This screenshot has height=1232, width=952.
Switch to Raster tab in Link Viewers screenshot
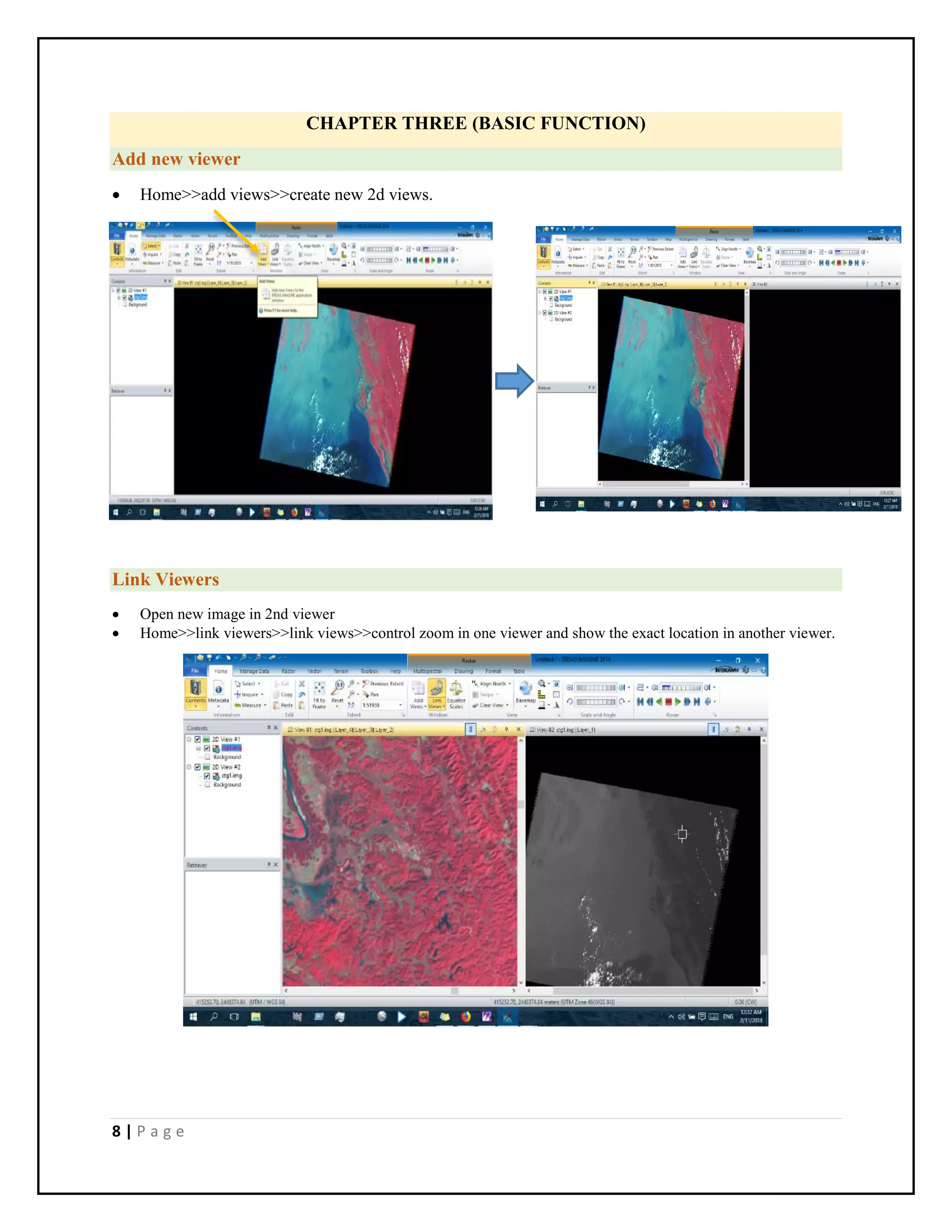click(288, 671)
